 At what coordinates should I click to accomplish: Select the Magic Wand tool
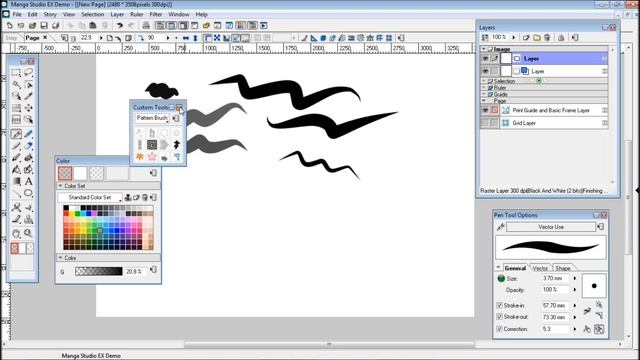pyautogui.click(x=16, y=85)
